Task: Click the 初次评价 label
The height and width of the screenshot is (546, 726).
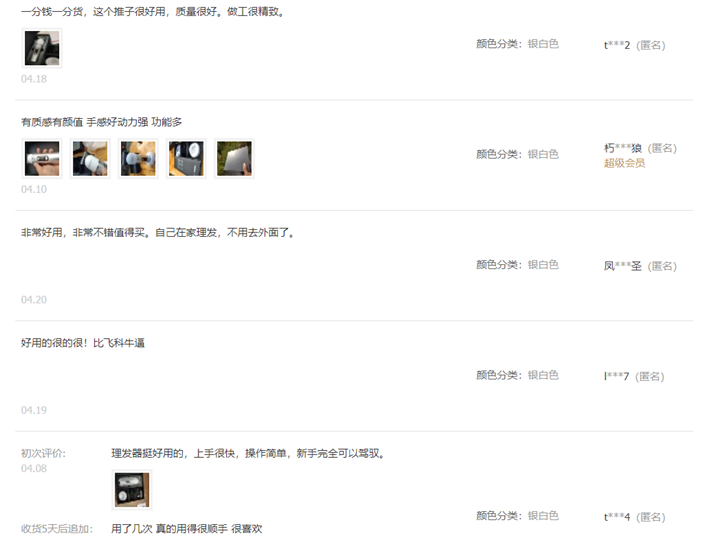Action: click(x=44, y=453)
